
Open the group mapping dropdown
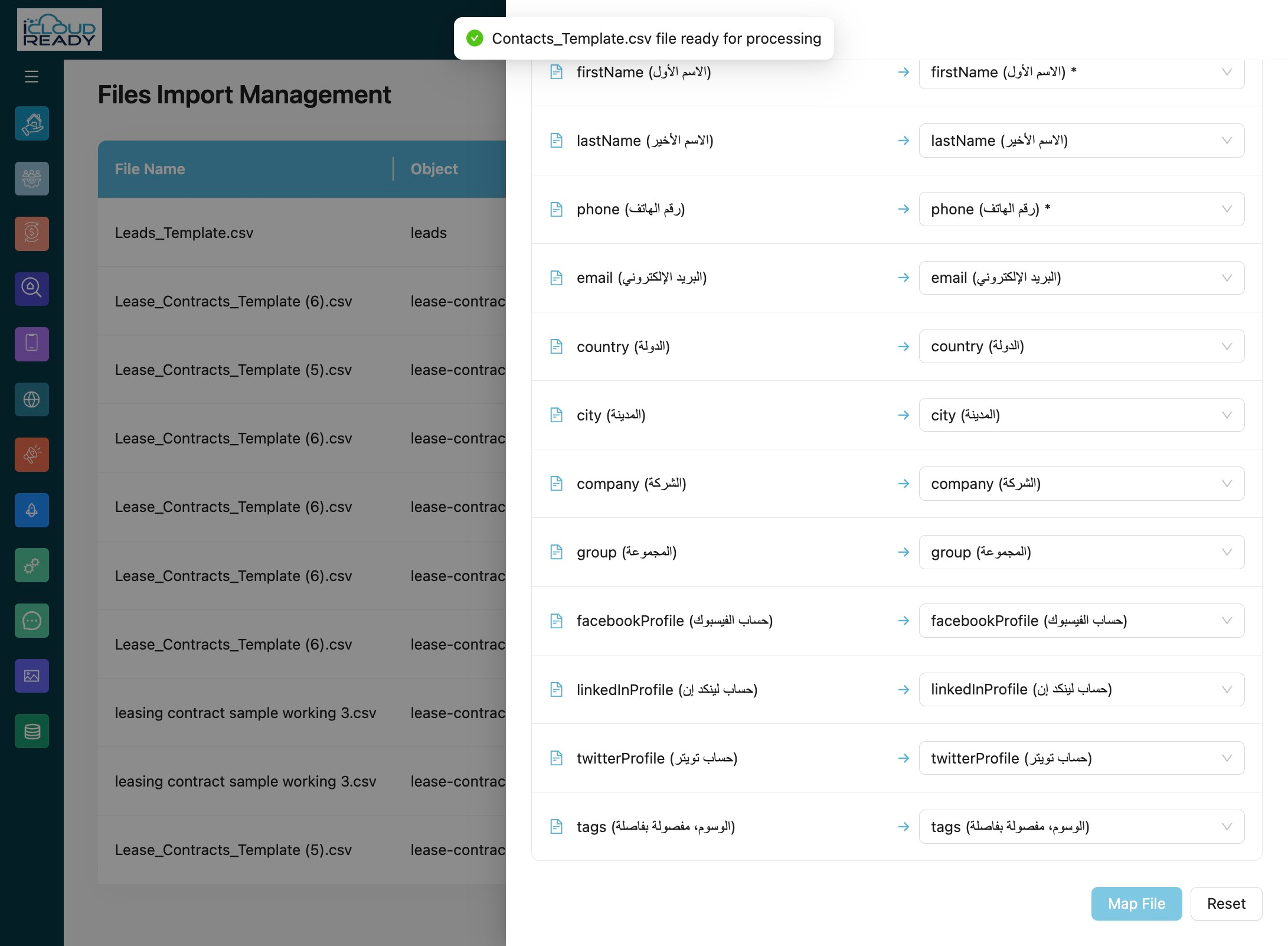[x=1081, y=552]
